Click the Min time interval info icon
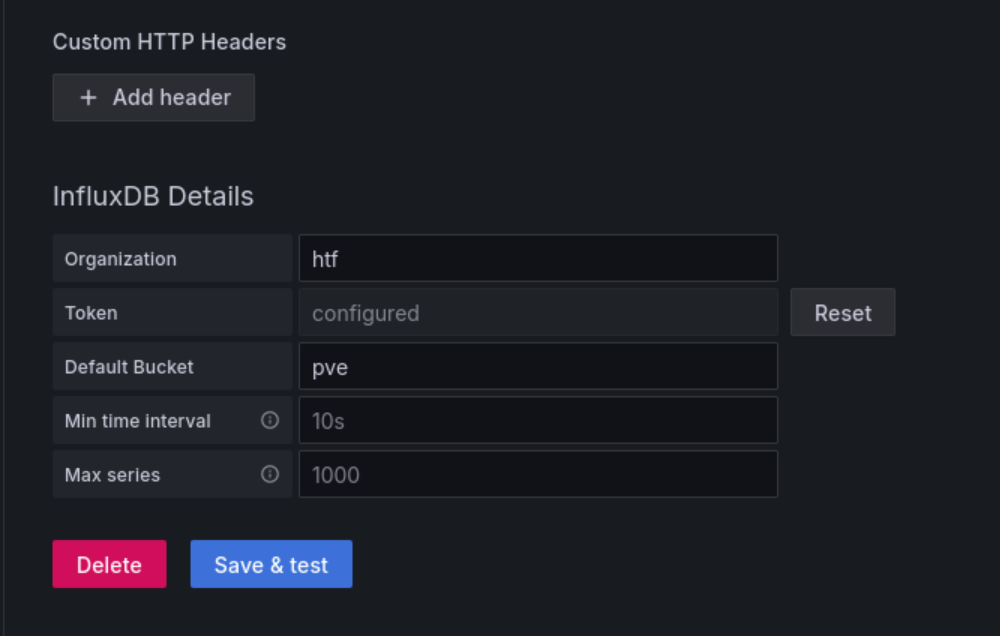 [x=270, y=421]
